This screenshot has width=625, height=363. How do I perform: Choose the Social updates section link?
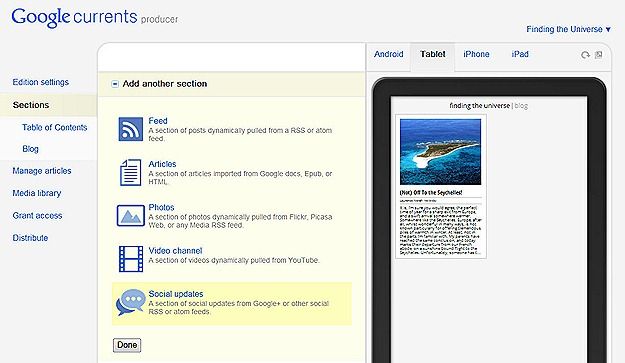[x=176, y=294]
